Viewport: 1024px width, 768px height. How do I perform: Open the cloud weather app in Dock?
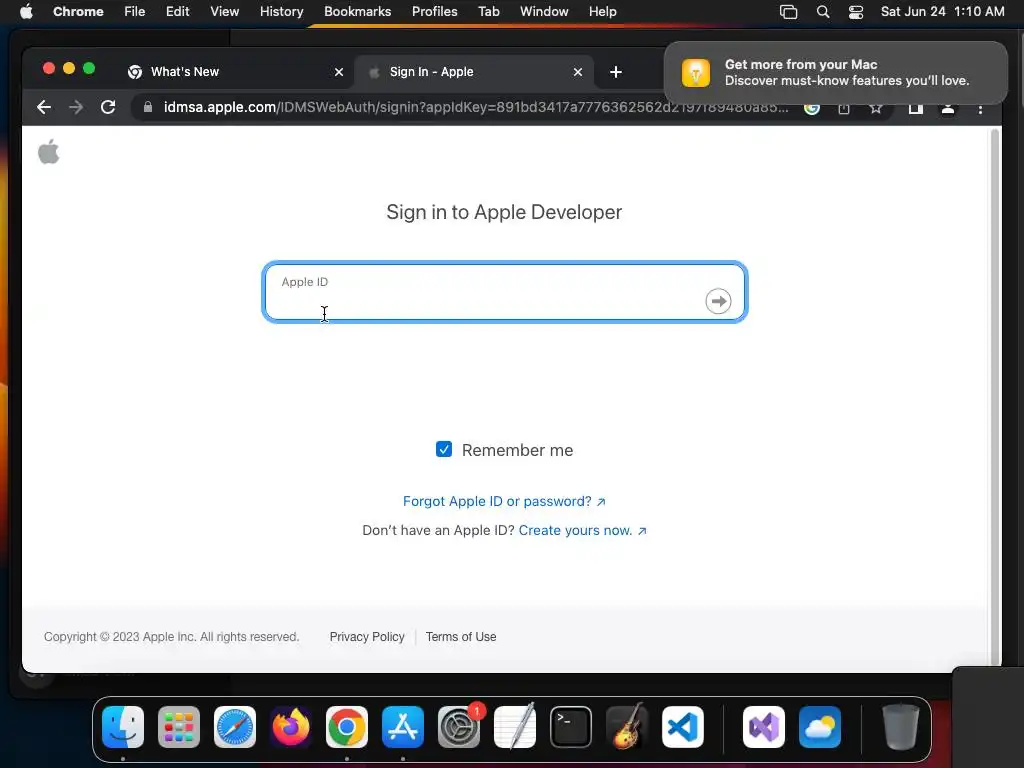[x=820, y=727]
